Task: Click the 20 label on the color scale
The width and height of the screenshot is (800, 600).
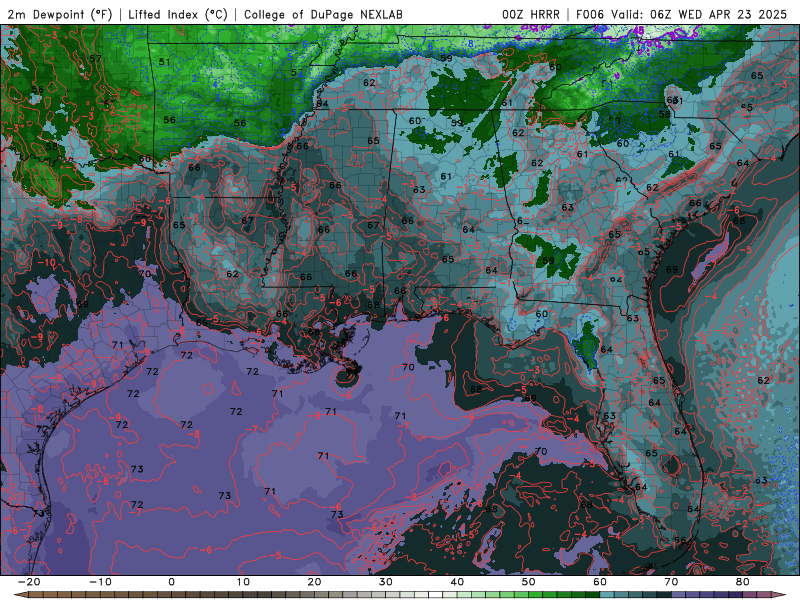Action: click(314, 582)
